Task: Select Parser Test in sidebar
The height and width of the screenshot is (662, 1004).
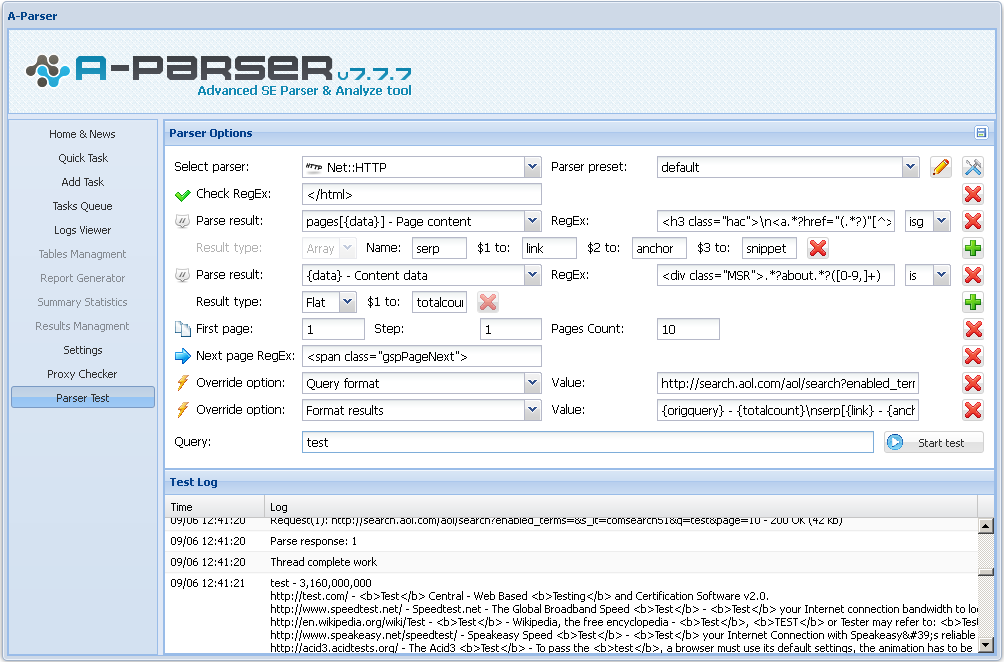Action: click(x=83, y=398)
